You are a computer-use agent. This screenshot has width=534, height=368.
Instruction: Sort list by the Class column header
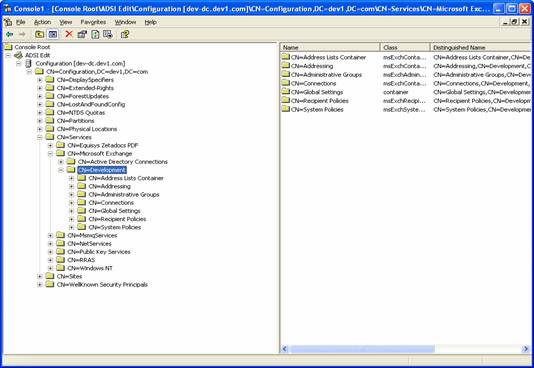click(x=405, y=47)
